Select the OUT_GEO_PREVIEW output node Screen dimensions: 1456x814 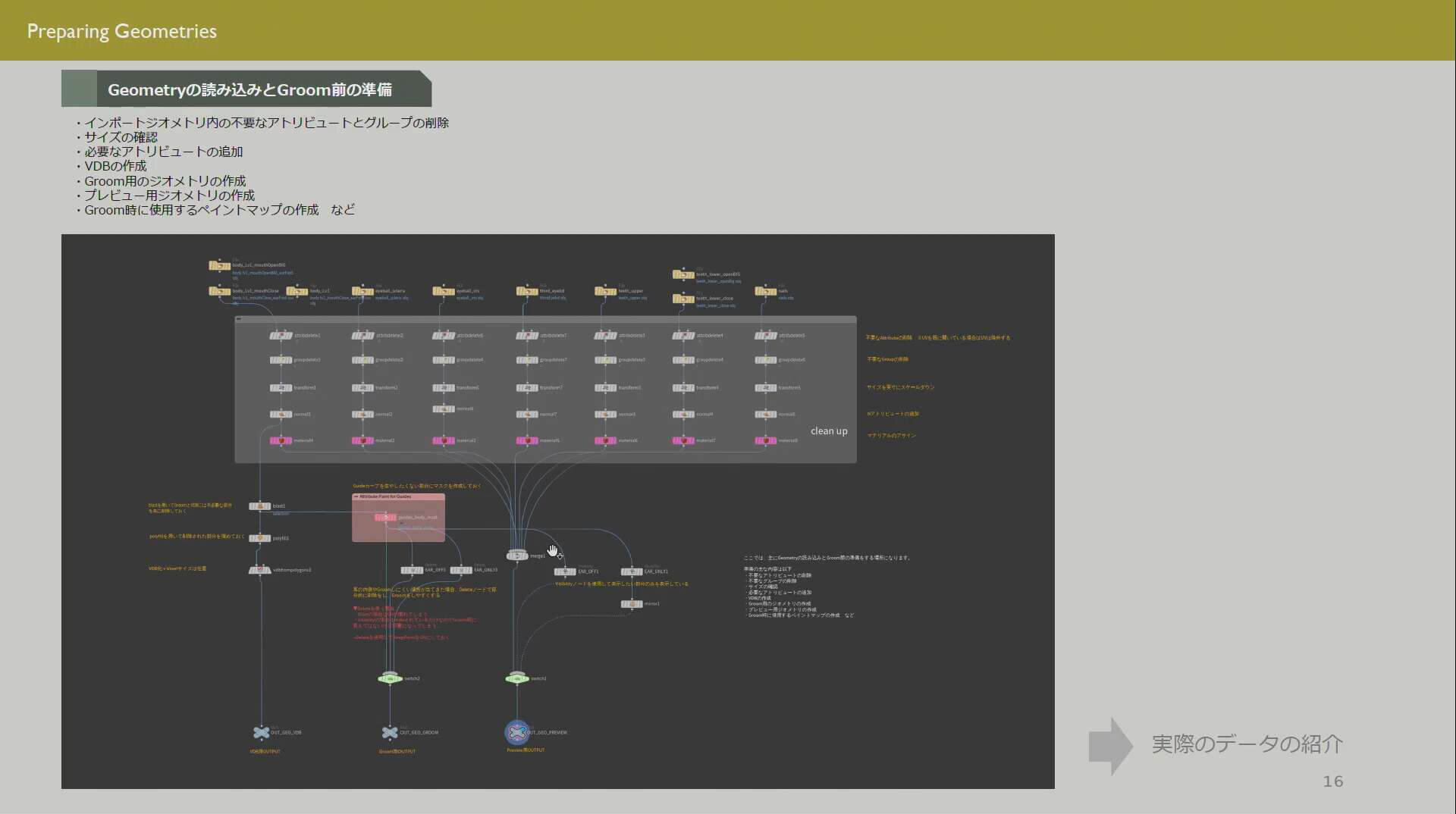[x=517, y=732]
